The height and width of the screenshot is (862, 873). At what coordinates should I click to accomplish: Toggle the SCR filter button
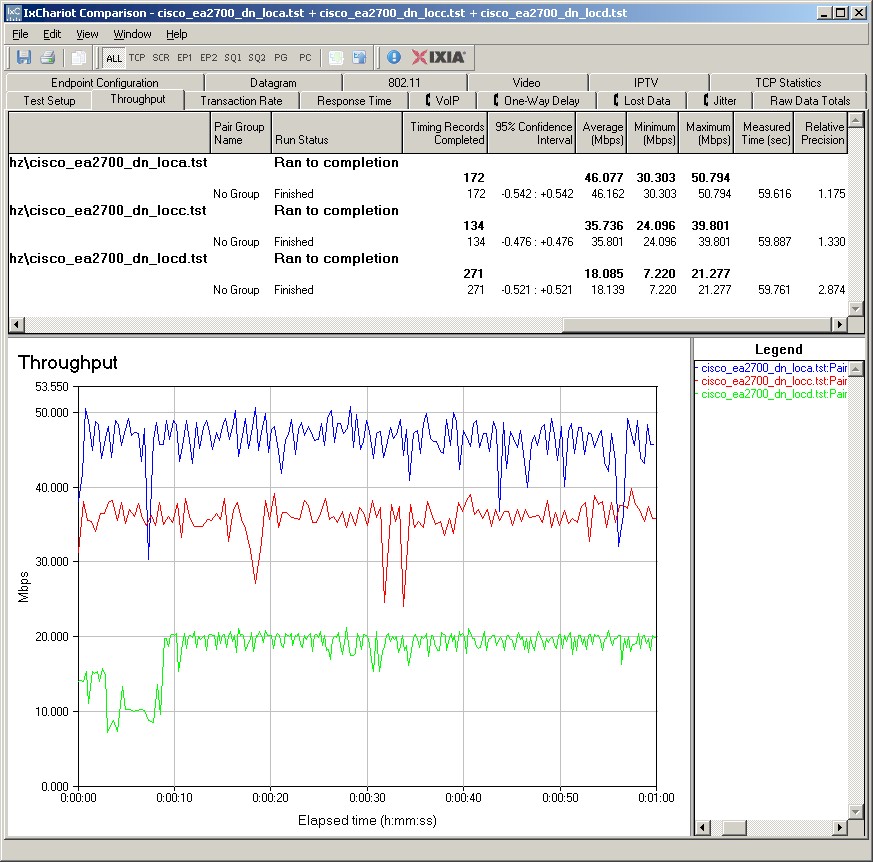[161, 57]
